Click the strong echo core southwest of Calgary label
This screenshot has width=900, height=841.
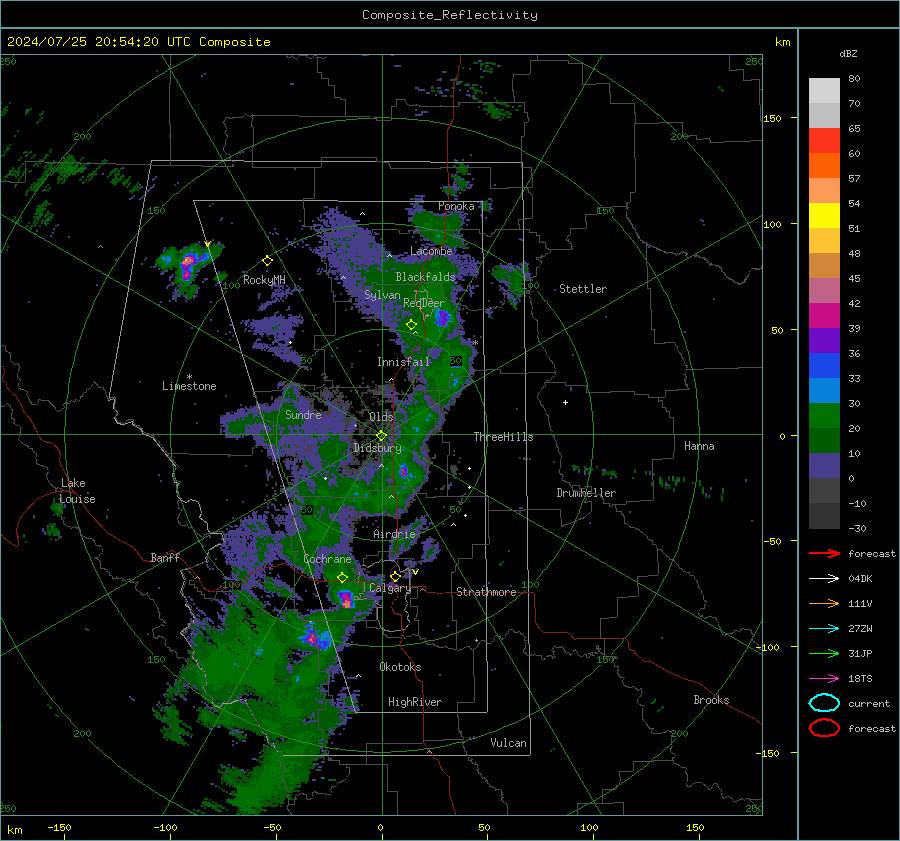point(346,599)
